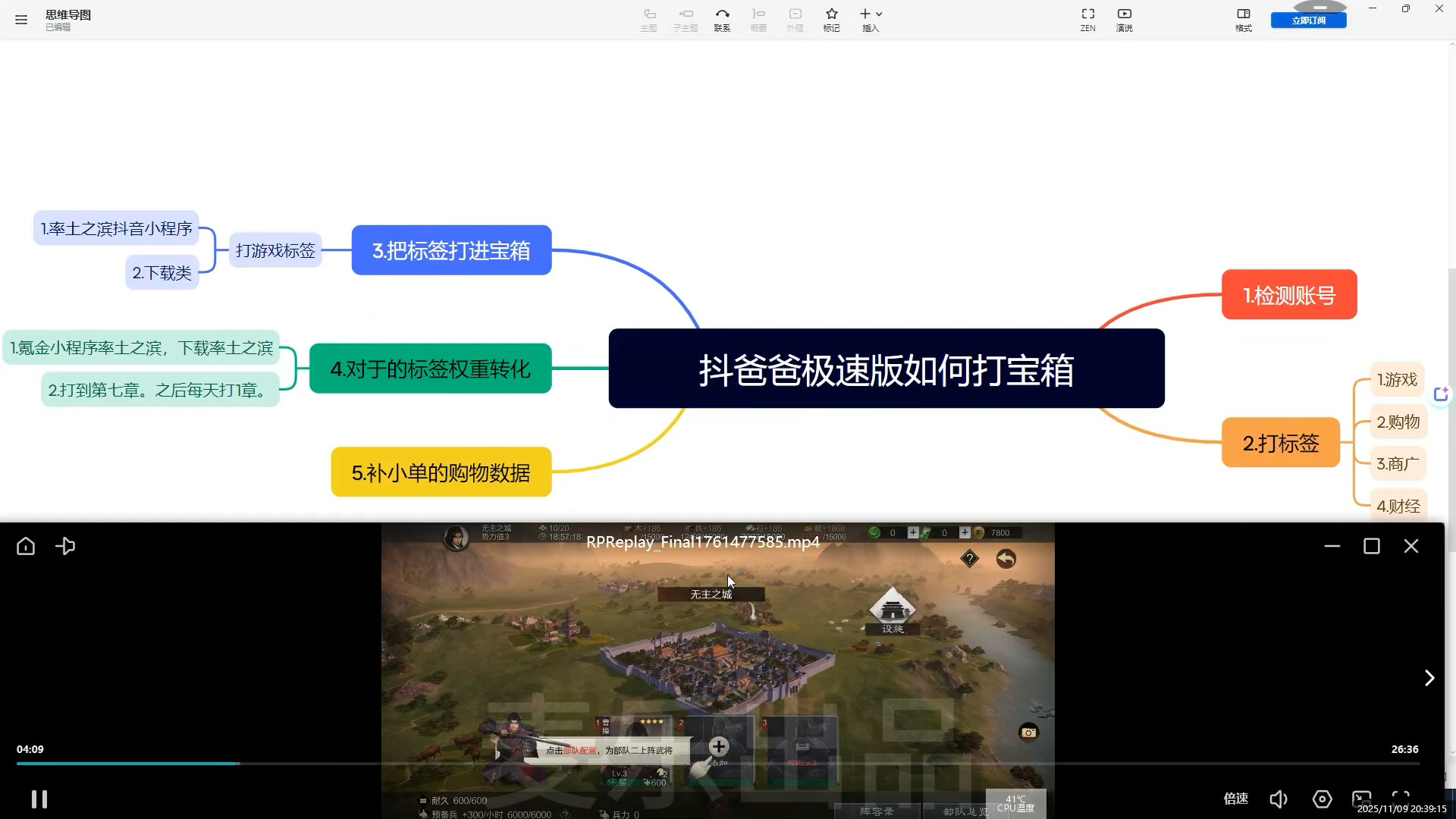Viewport: 1456px width, 819px height.
Task: Go to next video with right chevron
Action: [x=1429, y=678]
